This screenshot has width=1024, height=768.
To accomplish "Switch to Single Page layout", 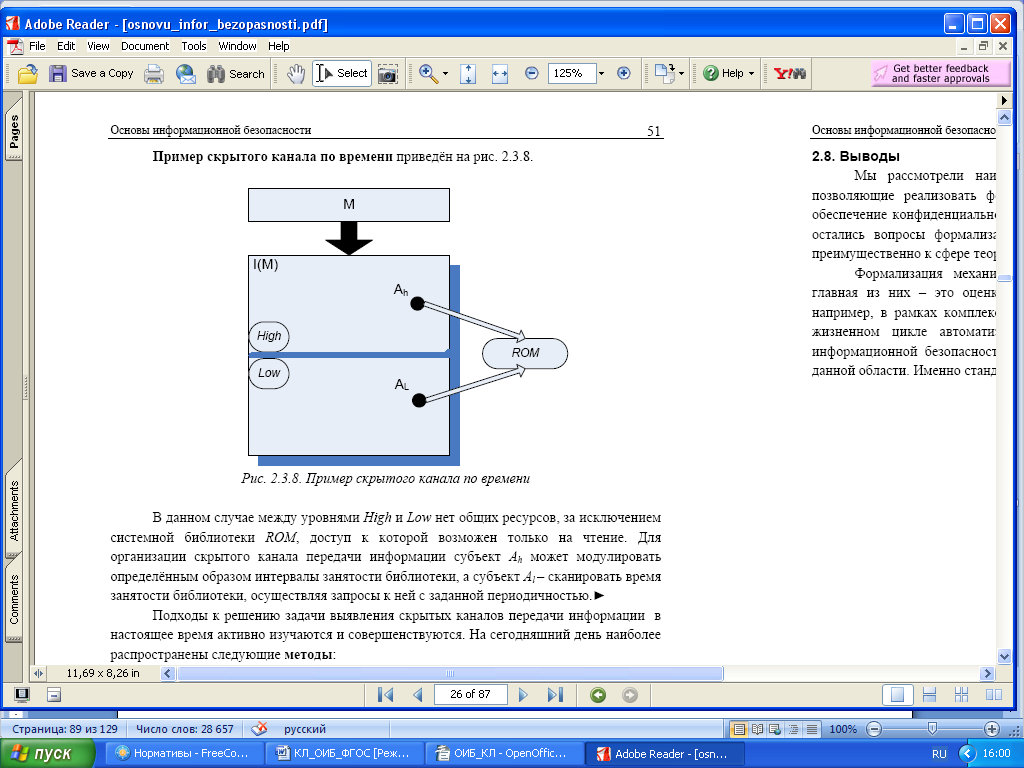I will 897,695.
